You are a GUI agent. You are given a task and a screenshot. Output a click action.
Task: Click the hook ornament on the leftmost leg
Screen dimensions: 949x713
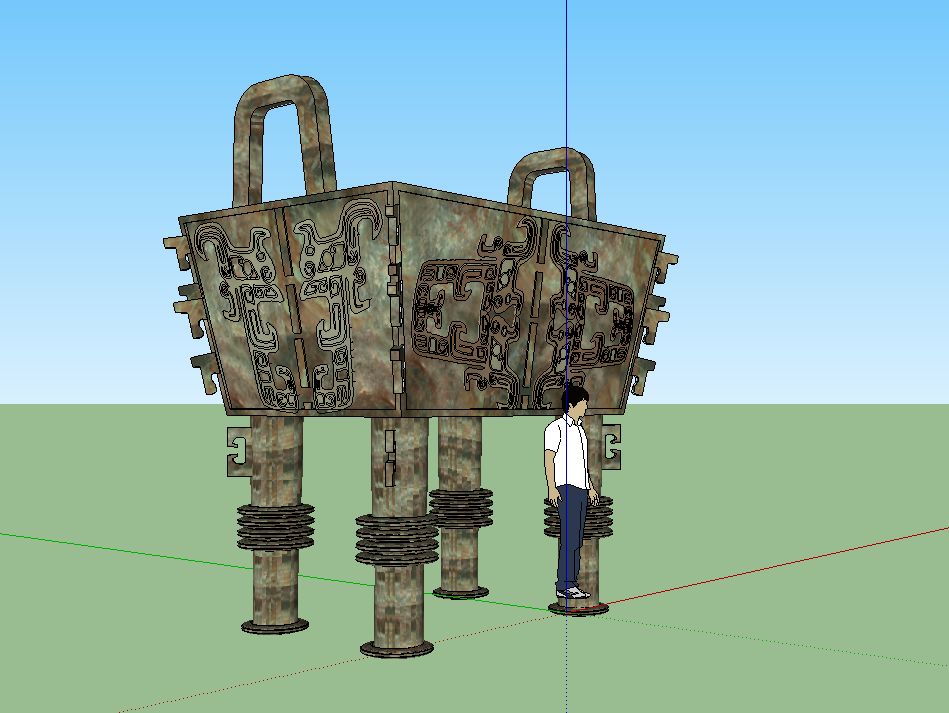pos(238,452)
